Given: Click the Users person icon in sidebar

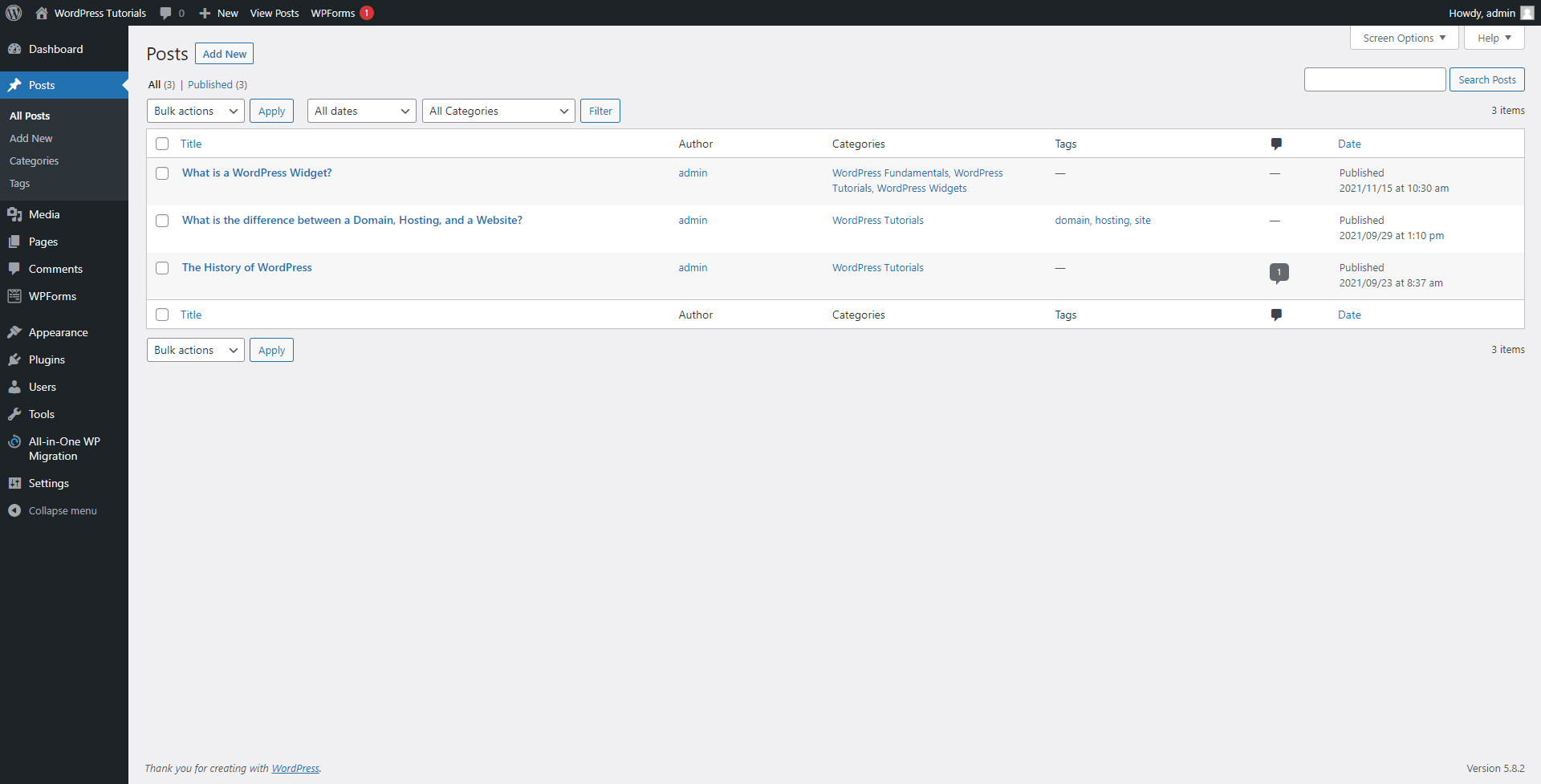Looking at the screenshot, I should click(14, 387).
